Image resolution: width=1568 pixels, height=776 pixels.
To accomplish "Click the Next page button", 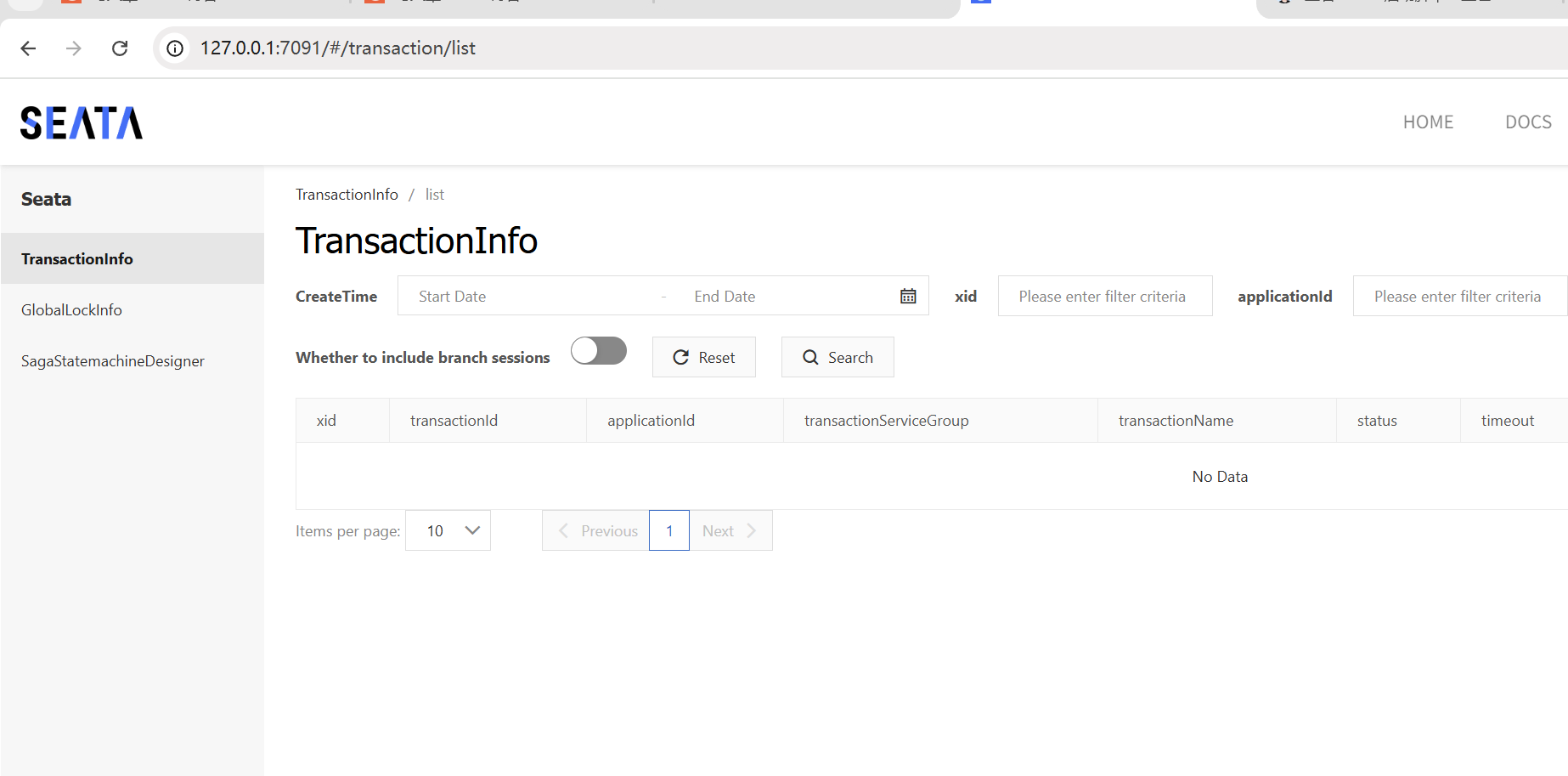I will [x=730, y=530].
